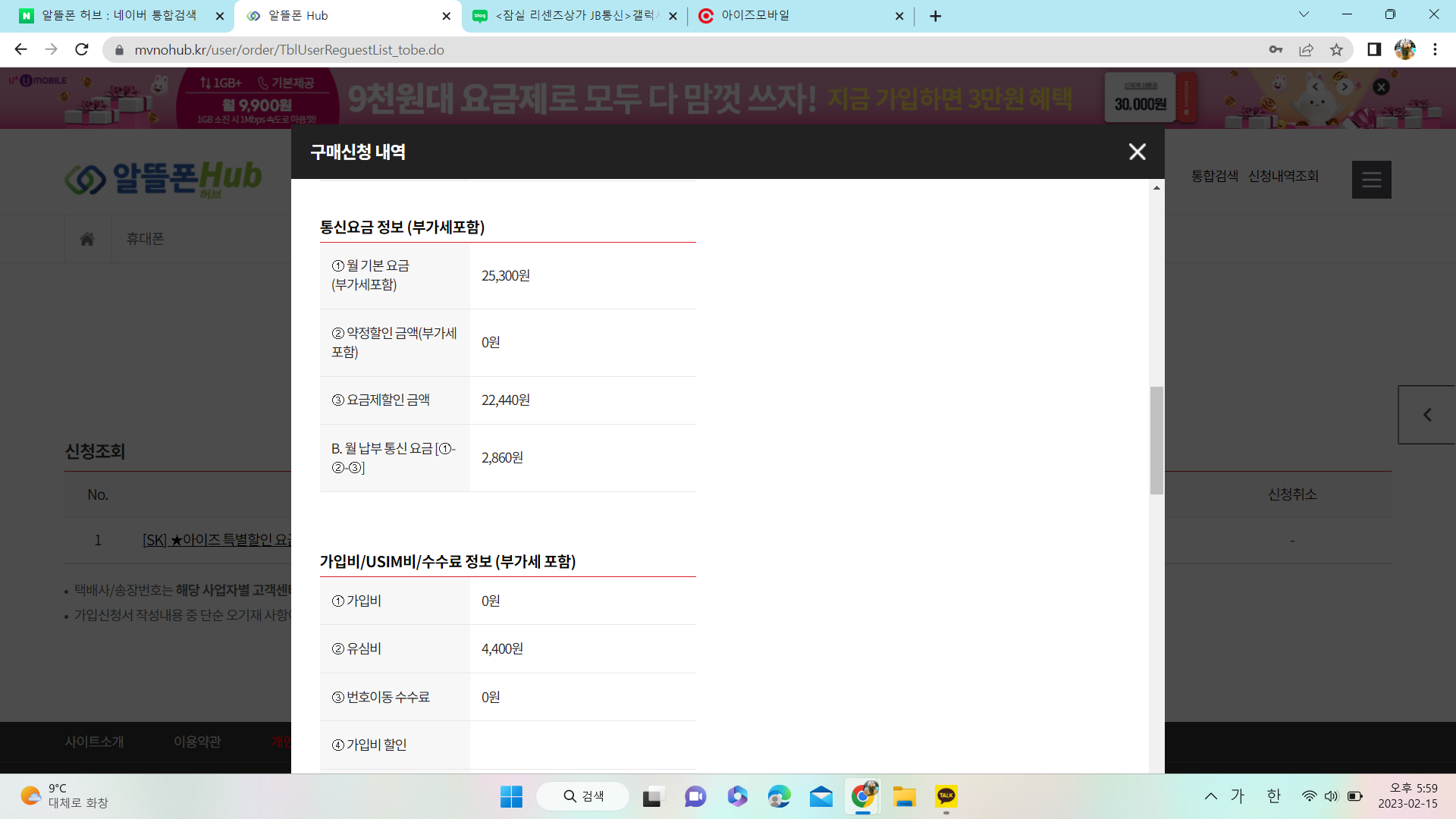Image resolution: width=1456 pixels, height=819 pixels.
Task: Click the taskbar 검색 search box
Action: (582, 796)
